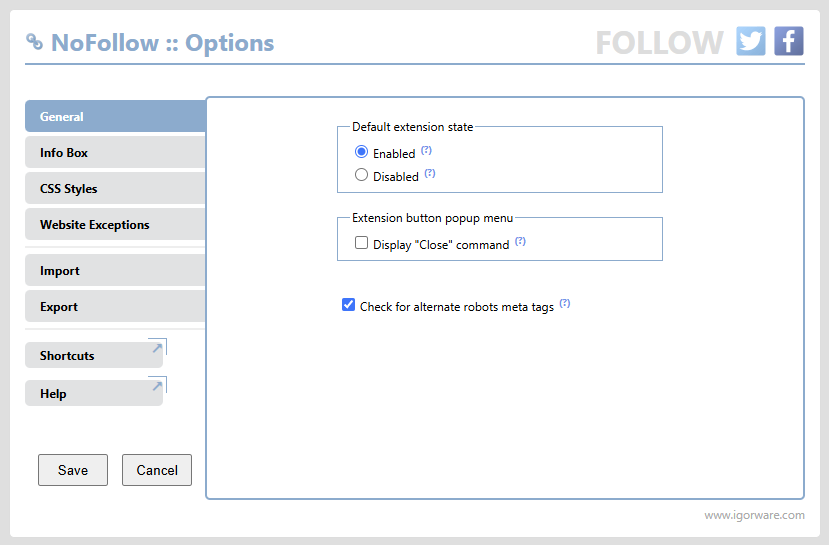Open the Import section
The height and width of the screenshot is (545, 829).
point(114,271)
